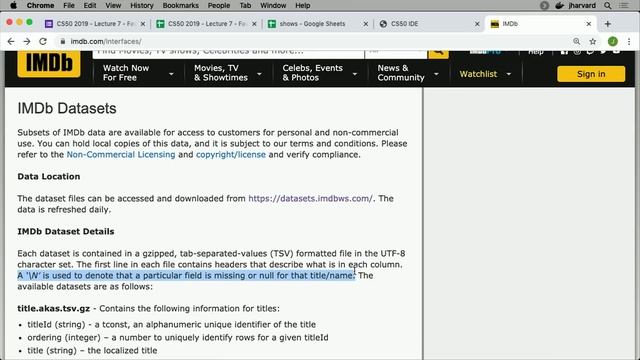Open the Bookmarks menu

(x=180, y=5)
